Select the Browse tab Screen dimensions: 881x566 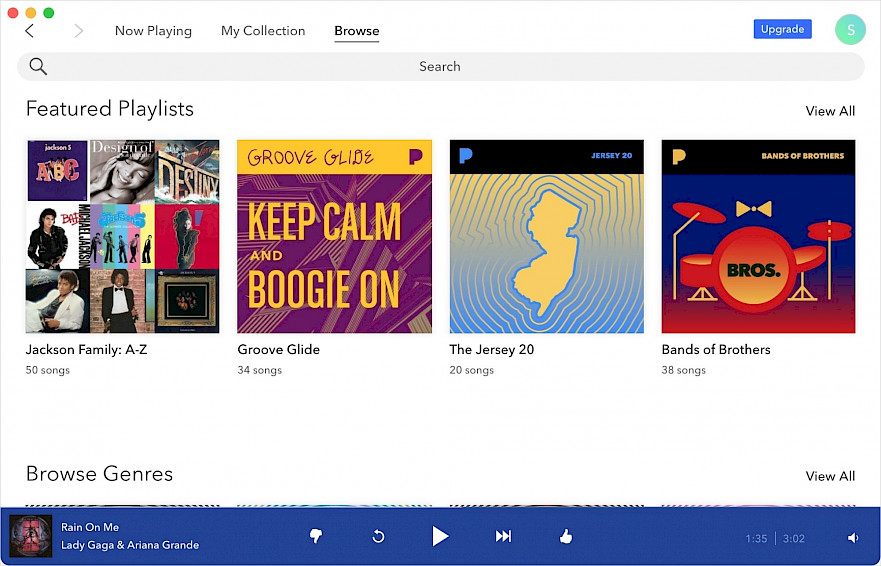pos(357,31)
